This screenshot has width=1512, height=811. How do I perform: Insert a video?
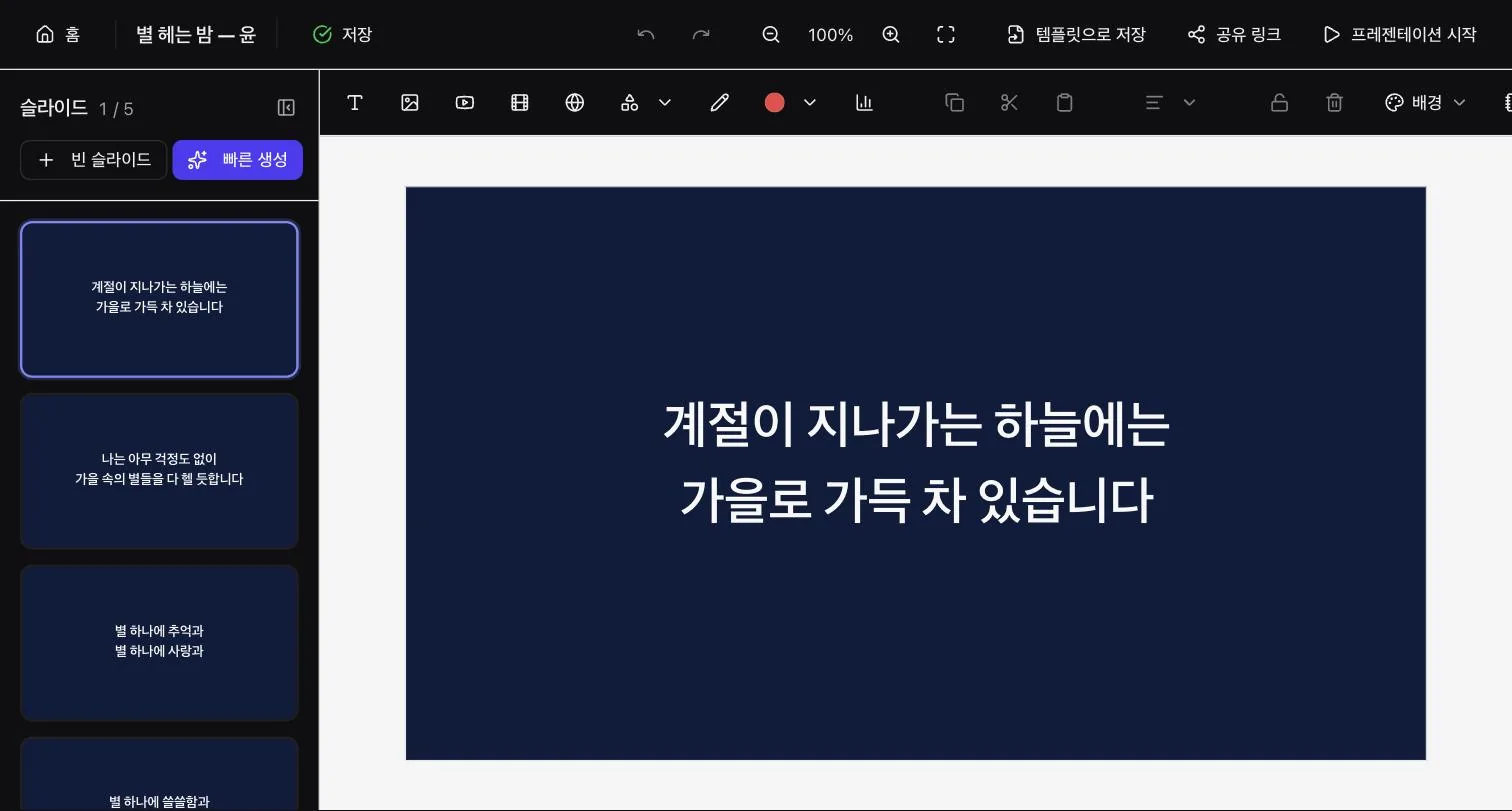click(464, 102)
